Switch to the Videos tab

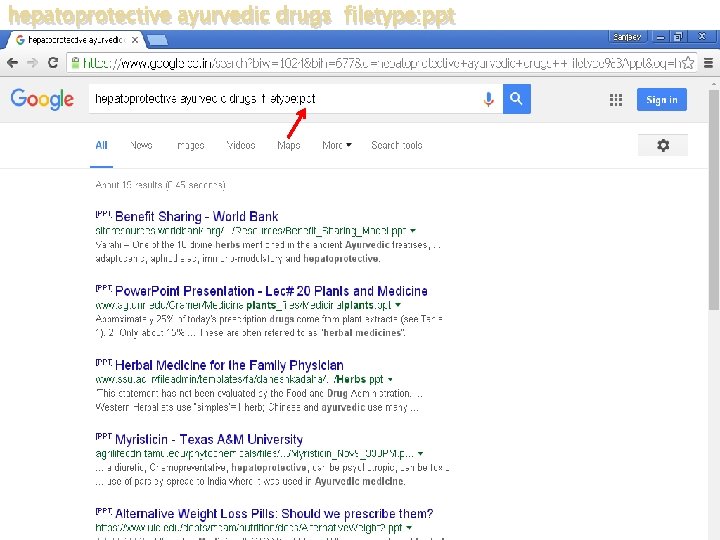coord(241,146)
